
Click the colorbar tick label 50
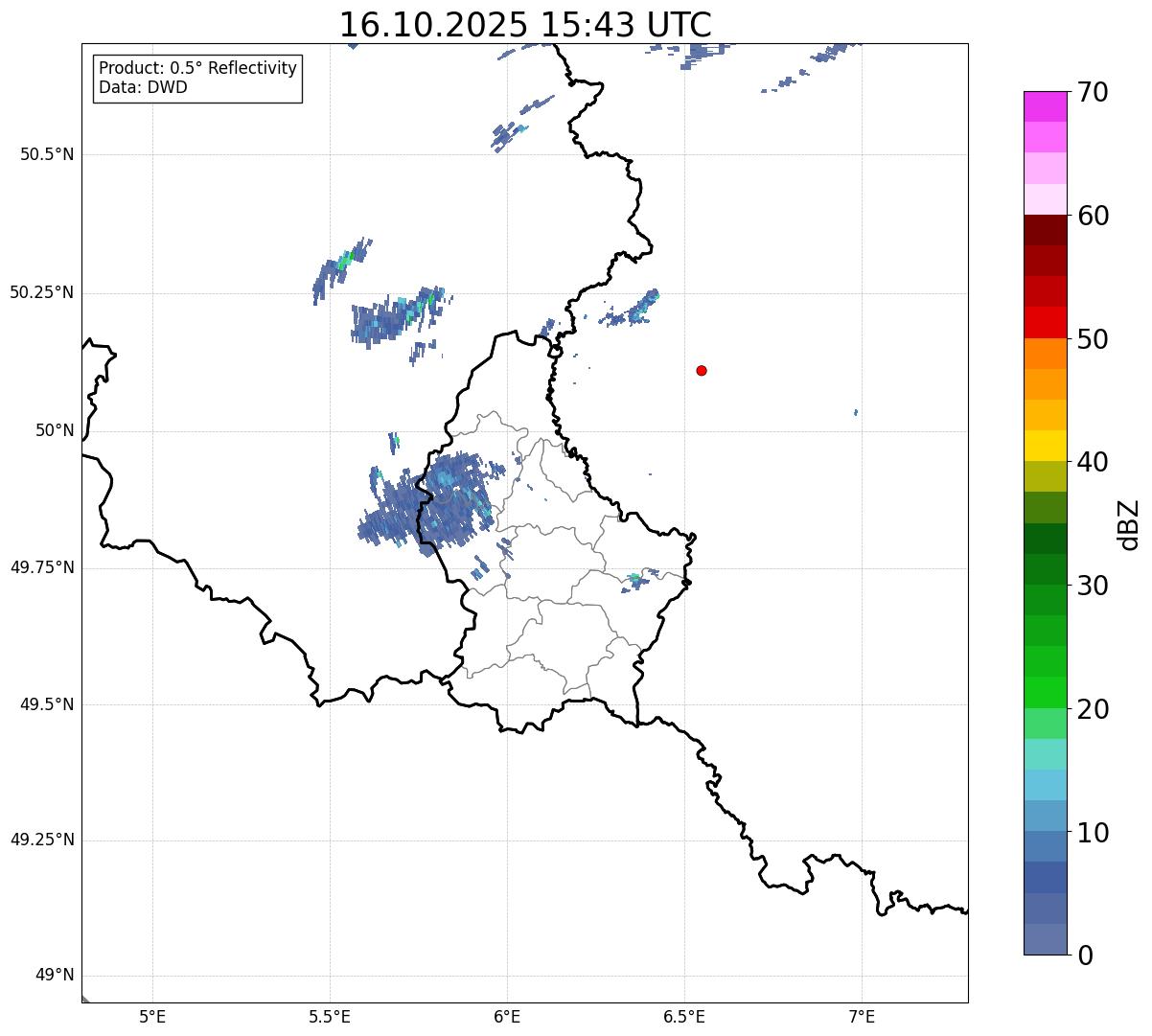coord(1093,339)
